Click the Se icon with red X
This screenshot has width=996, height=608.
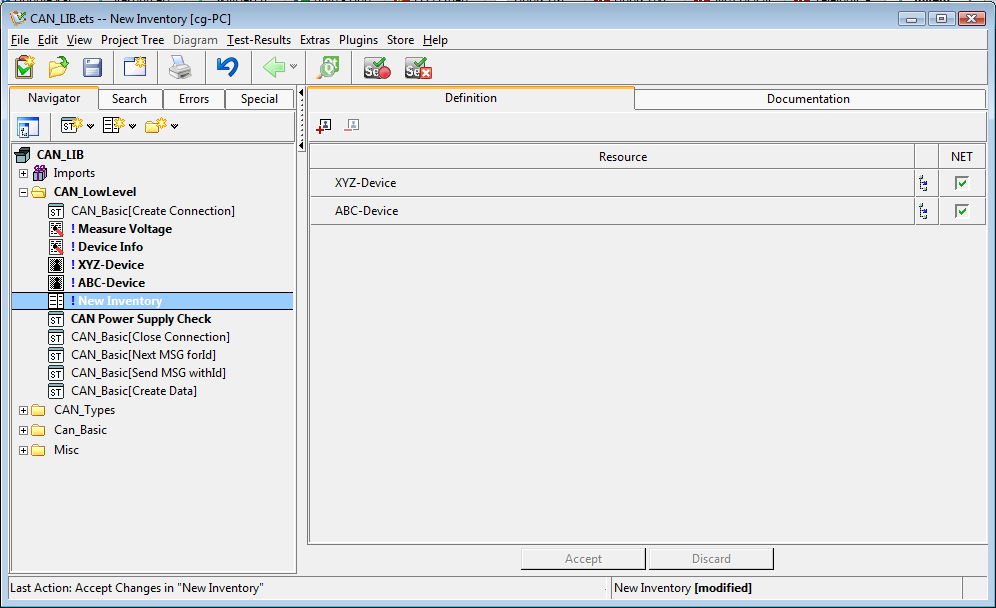[x=417, y=67]
